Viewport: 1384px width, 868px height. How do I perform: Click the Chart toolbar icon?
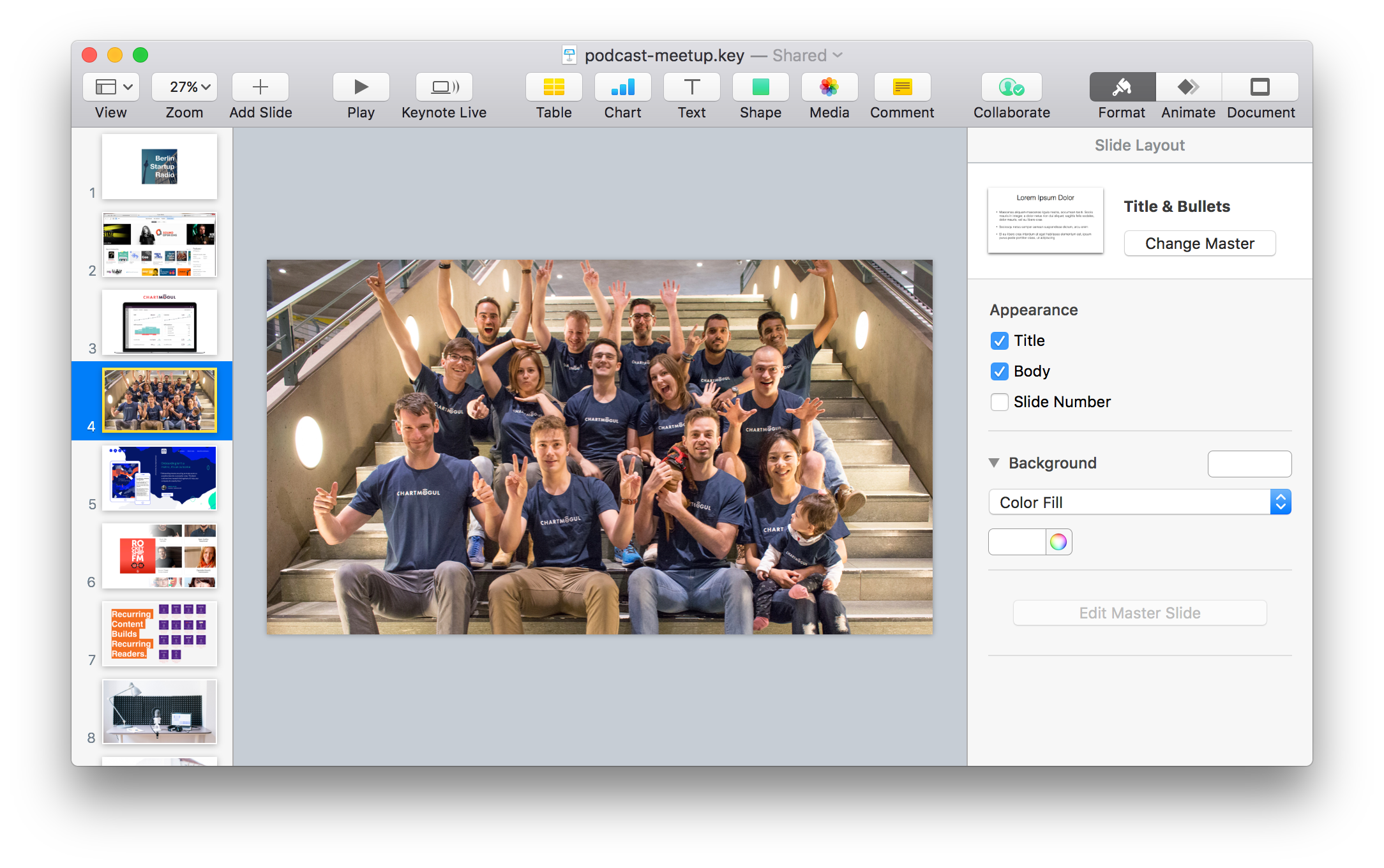[x=622, y=87]
